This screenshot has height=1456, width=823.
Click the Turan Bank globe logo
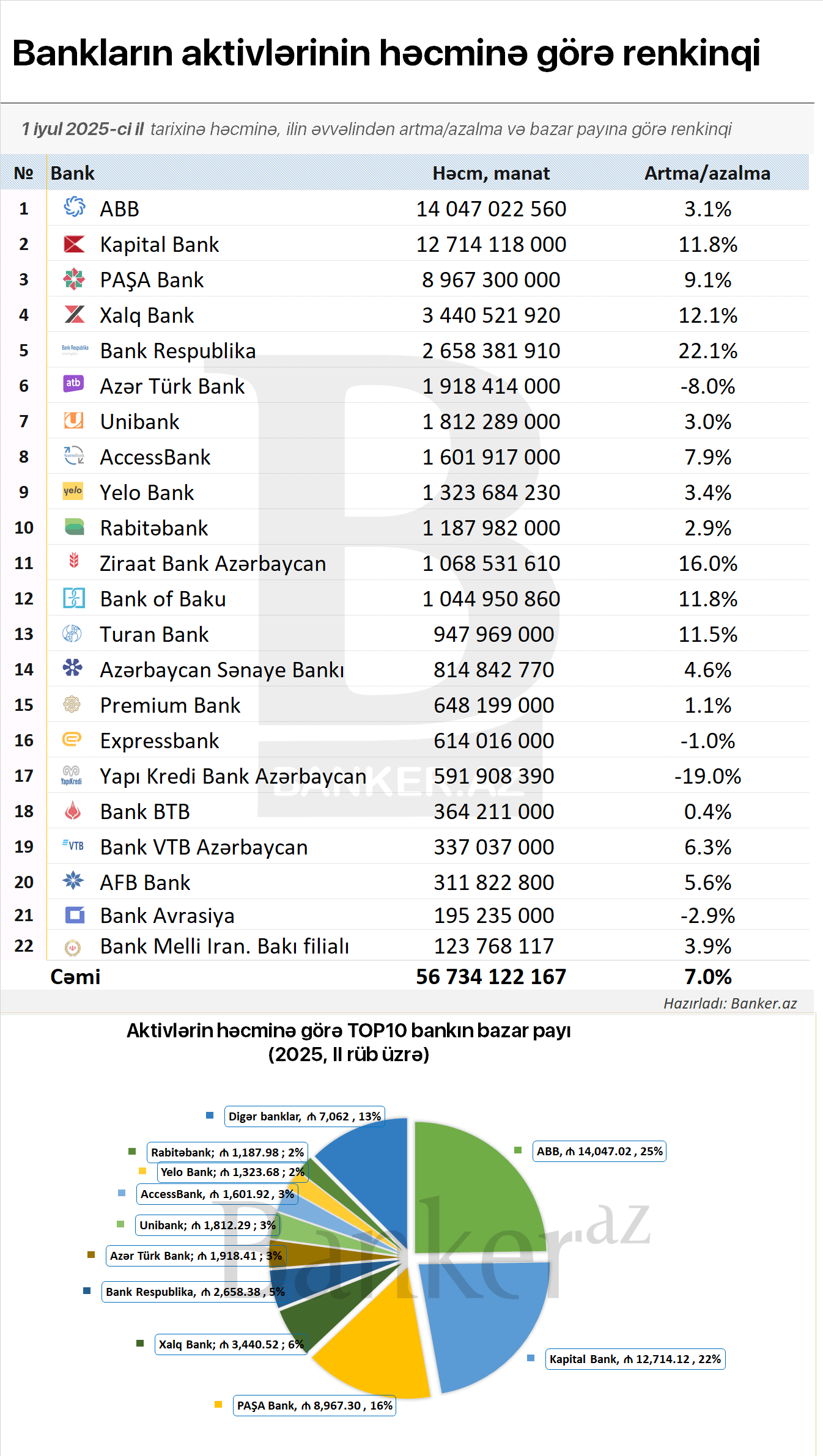pyautogui.click(x=72, y=633)
